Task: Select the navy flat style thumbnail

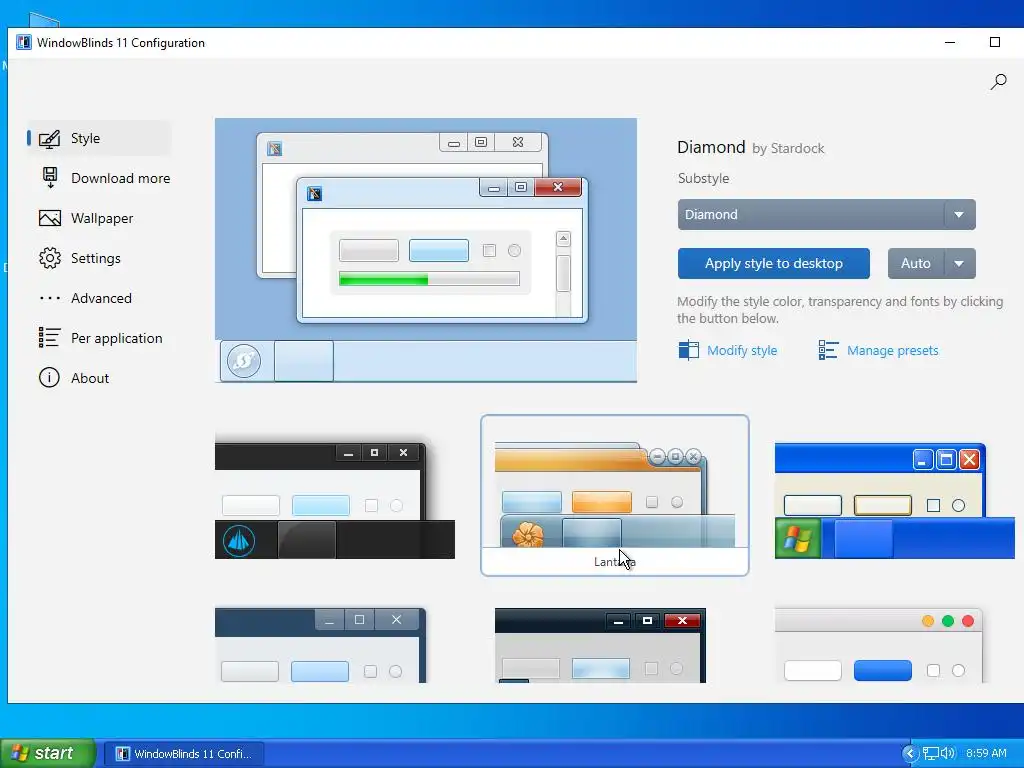Action: tap(320, 645)
